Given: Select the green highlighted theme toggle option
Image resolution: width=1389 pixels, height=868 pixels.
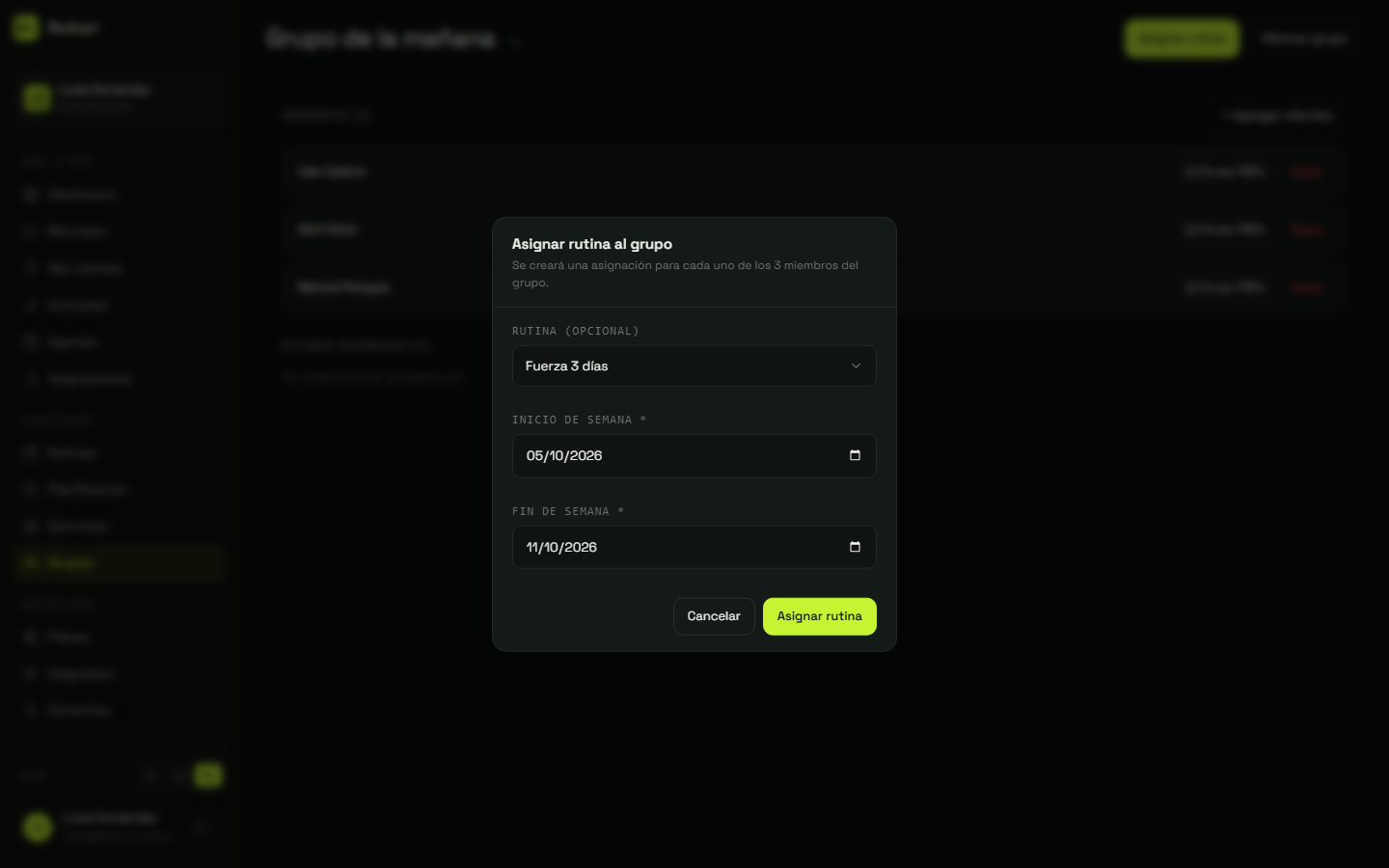Looking at the screenshot, I should [x=207, y=774].
